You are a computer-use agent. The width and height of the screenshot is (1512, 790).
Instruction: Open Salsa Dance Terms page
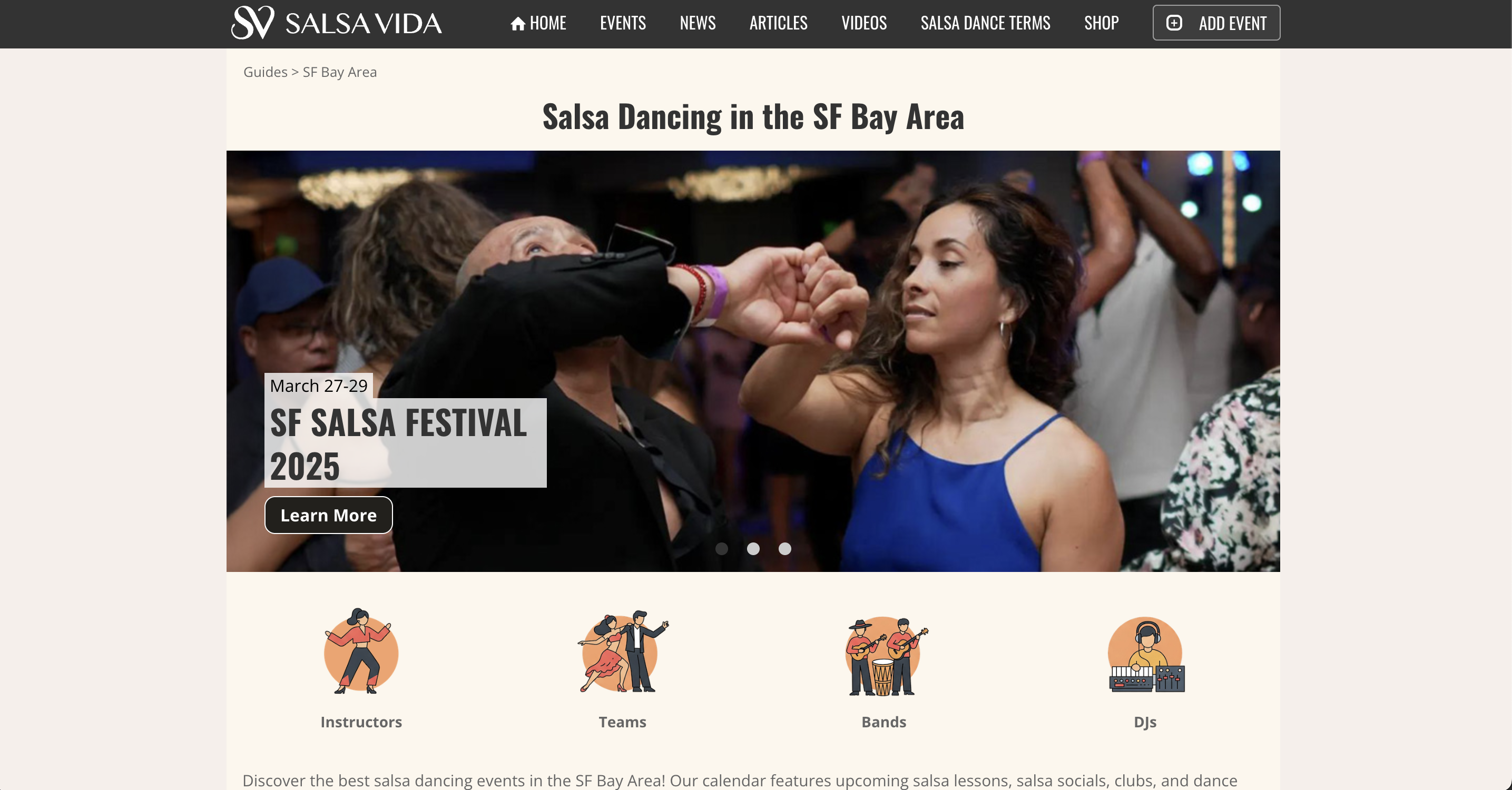click(985, 23)
